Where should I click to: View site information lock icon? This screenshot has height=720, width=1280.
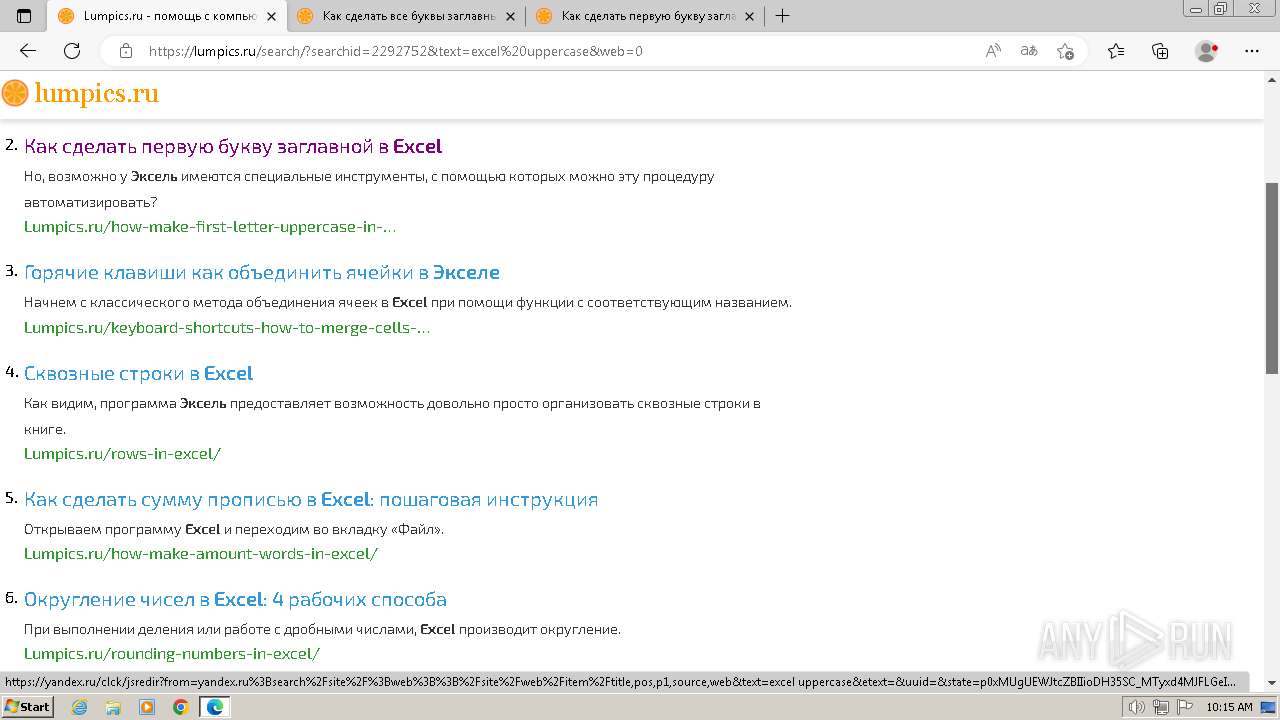point(126,51)
